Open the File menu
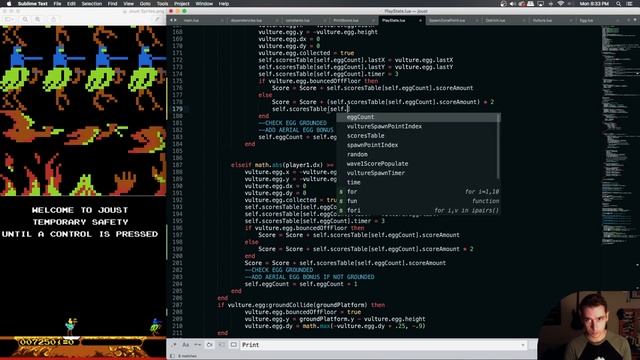Viewport: 640px width, 360px height. point(57,4)
